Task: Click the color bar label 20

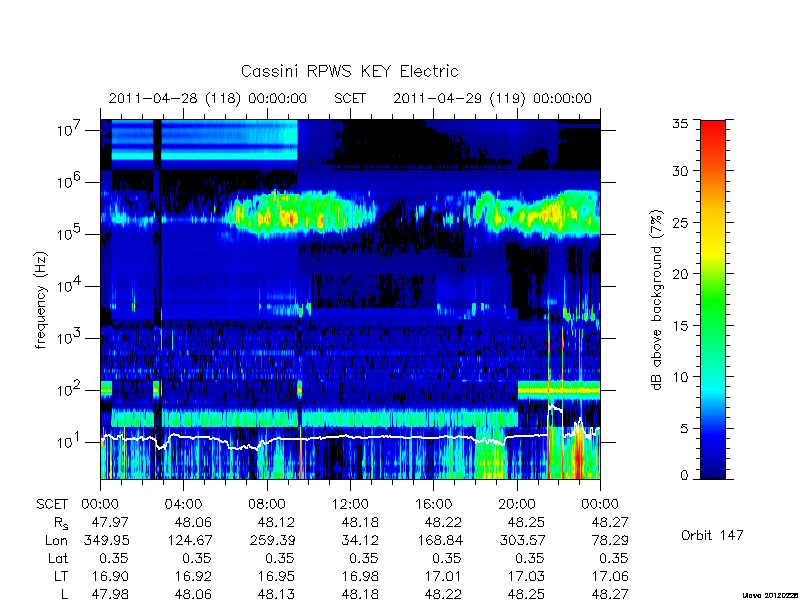Action: [680, 274]
